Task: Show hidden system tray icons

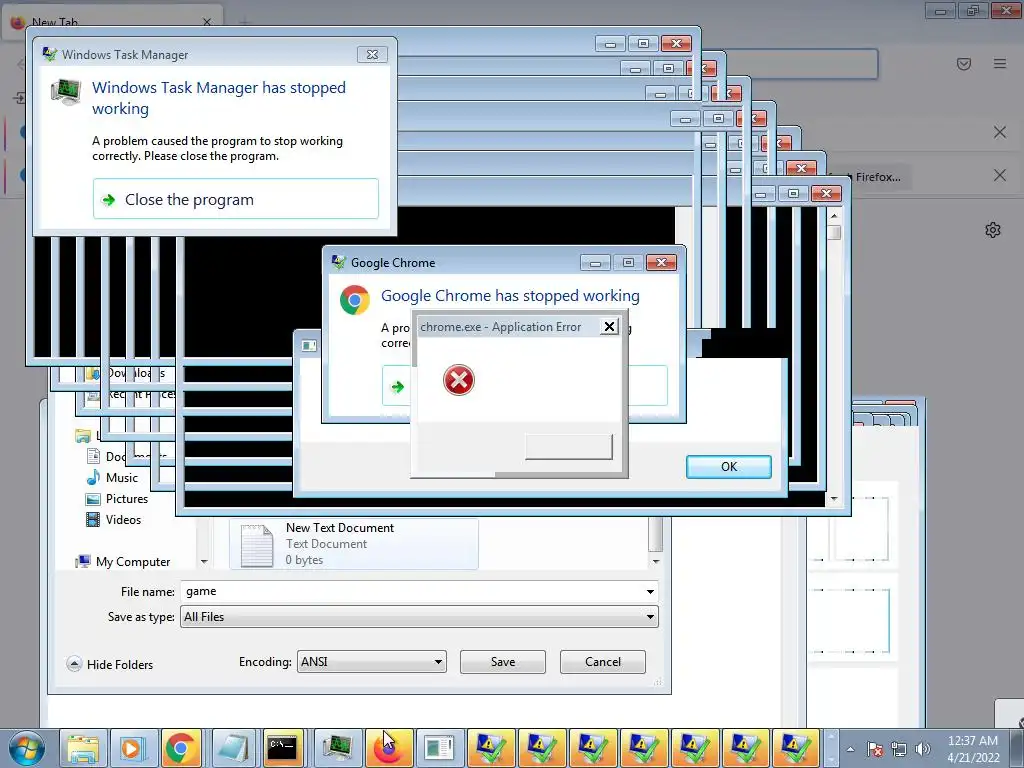Action: coord(850,750)
